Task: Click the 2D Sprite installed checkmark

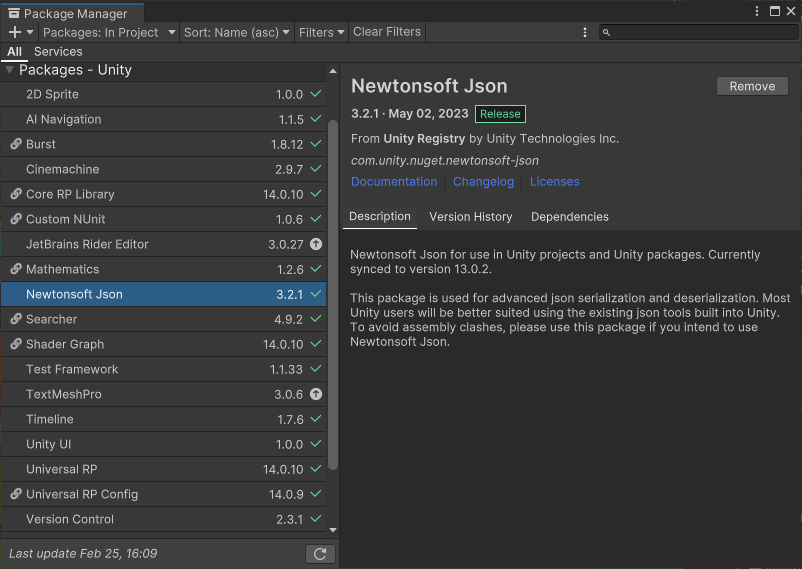Action: tap(316, 94)
